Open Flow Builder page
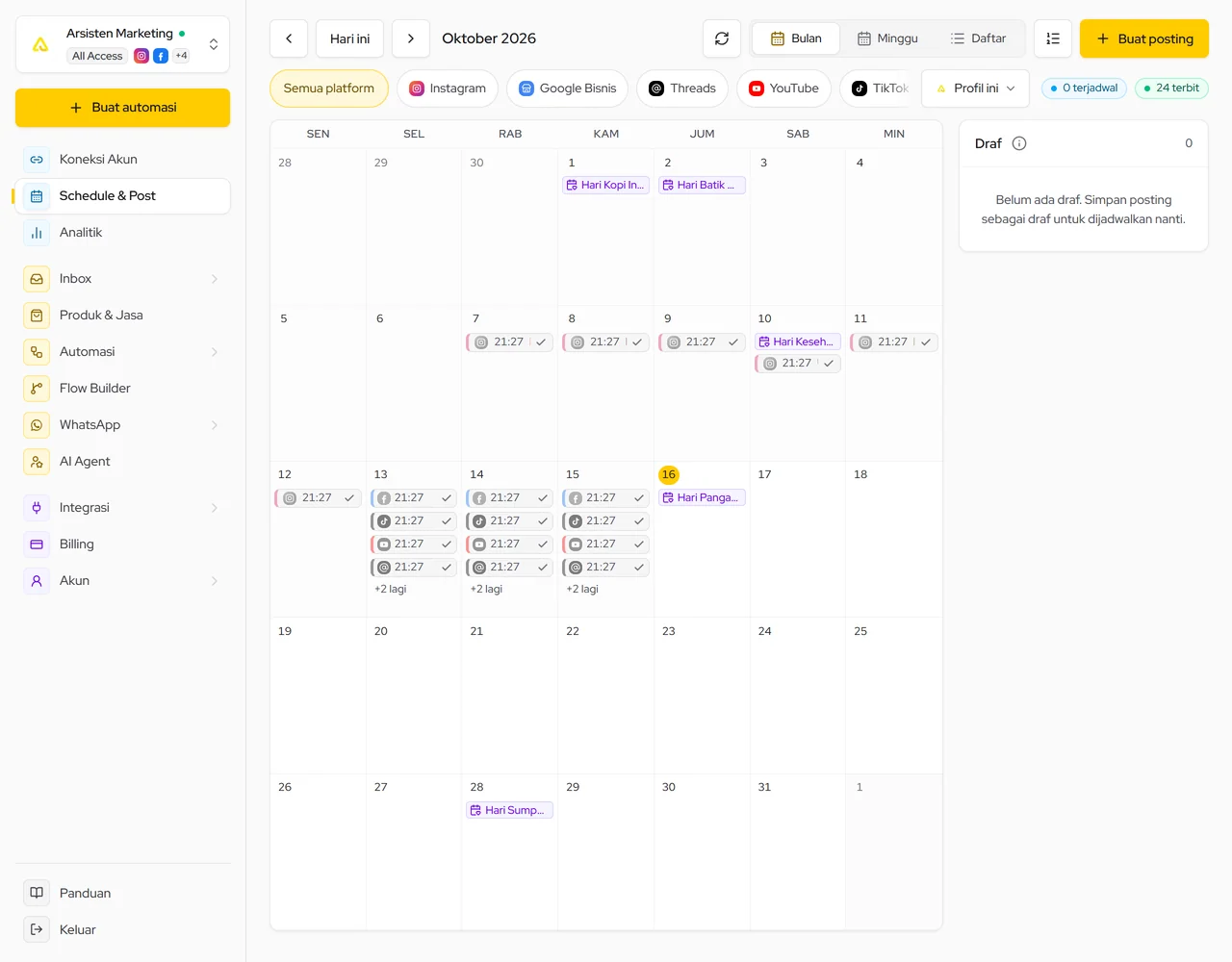Screen dimensions: 1232x962 coord(122,389)
